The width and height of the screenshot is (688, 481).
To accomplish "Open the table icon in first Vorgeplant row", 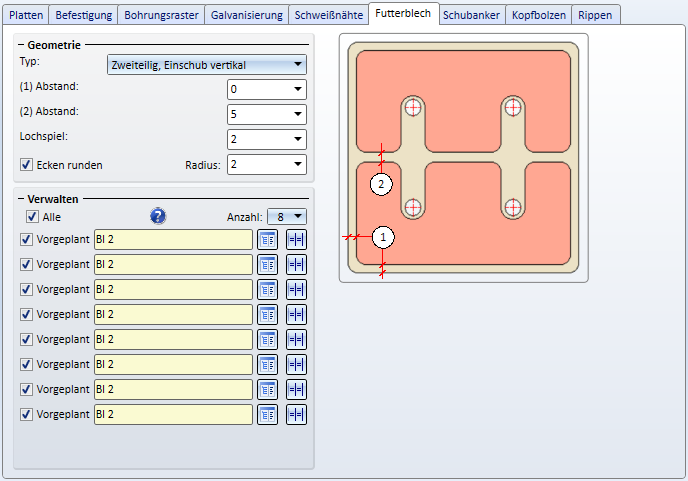I will pyautogui.click(x=267, y=239).
